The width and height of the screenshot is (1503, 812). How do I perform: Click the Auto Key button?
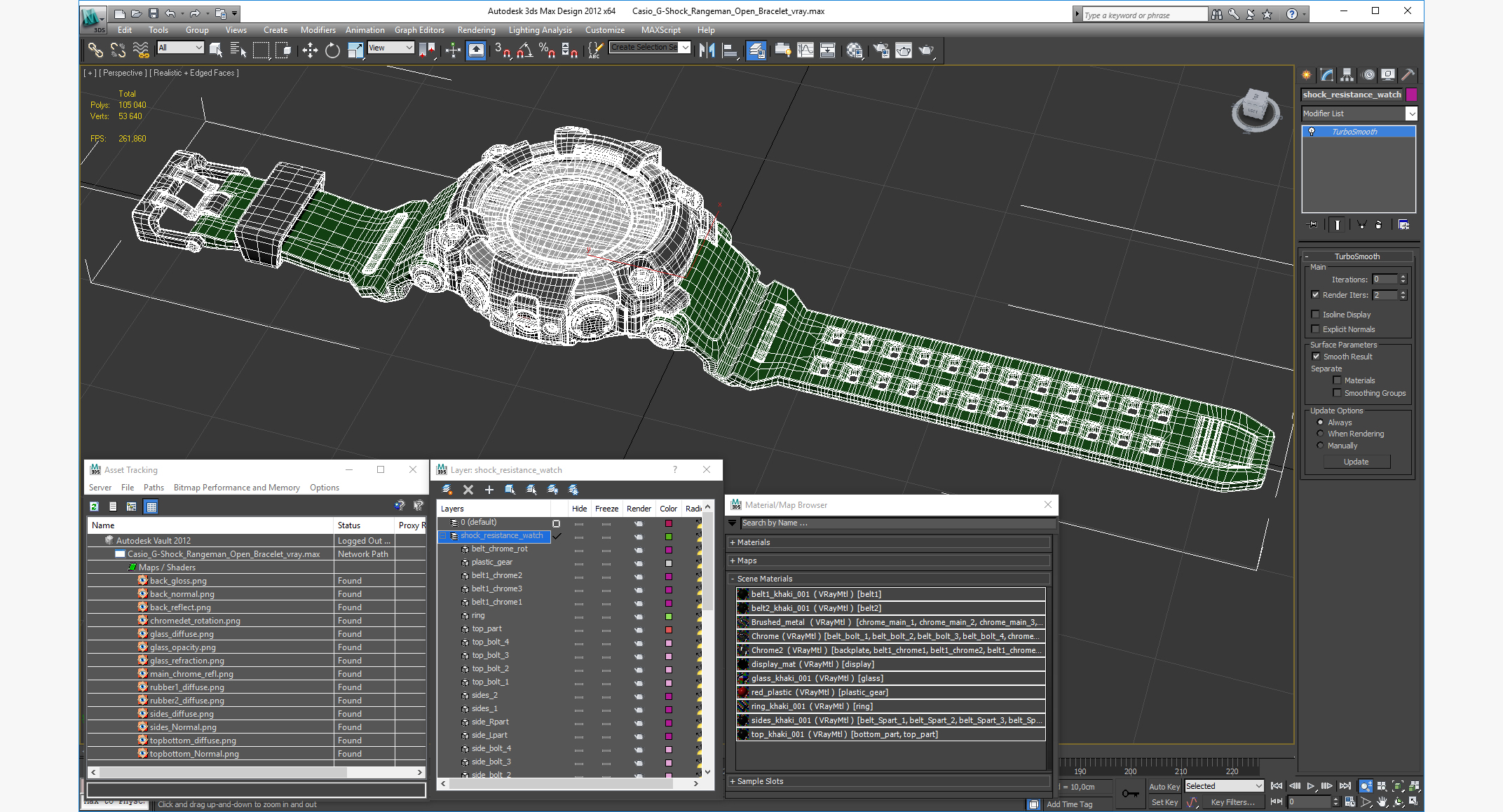1164,787
